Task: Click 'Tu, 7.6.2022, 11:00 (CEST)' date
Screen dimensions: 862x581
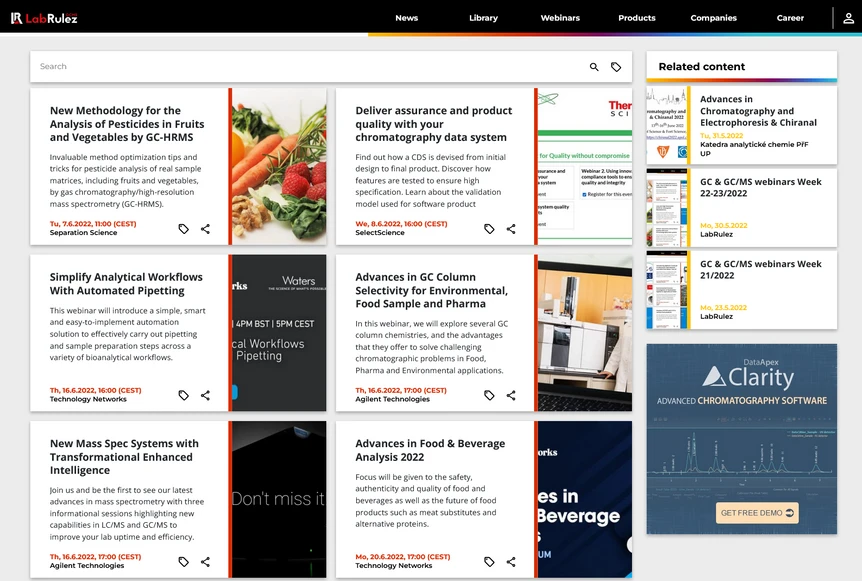Action: [x=93, y=224]
